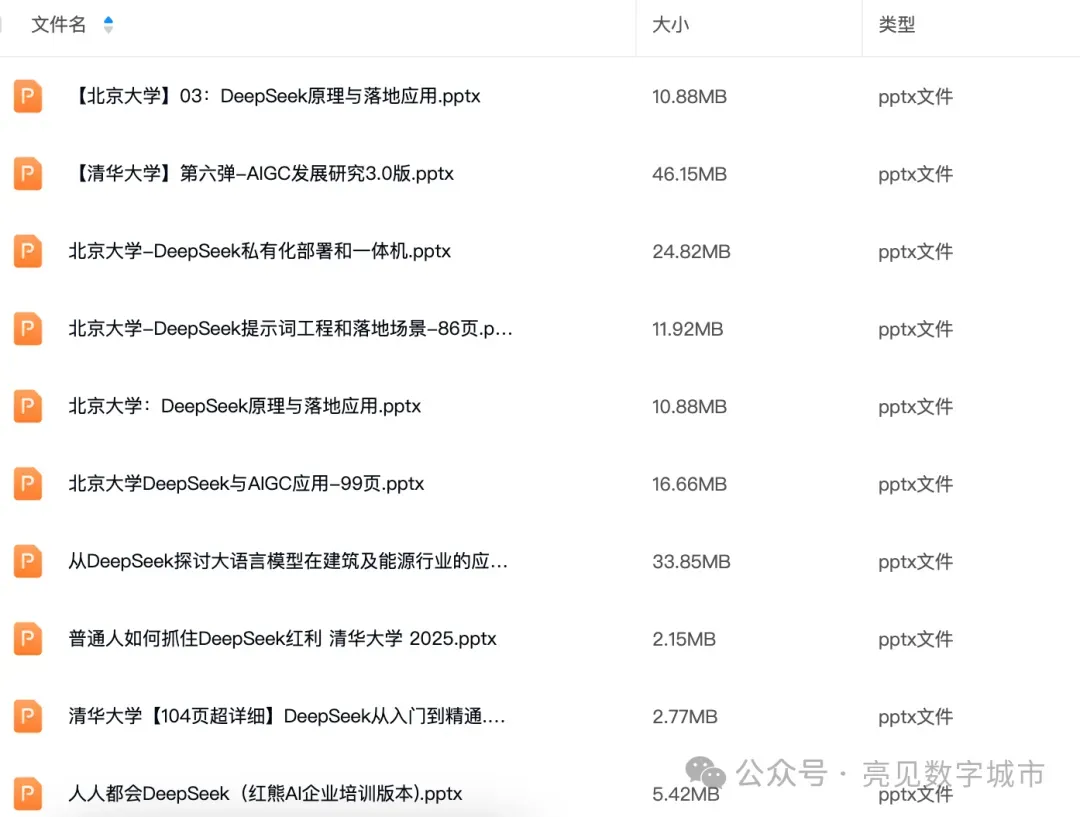Viewport: 1080px width, 817px height.
Task: Click the 2.15MB size value
Action: point(684,639)
